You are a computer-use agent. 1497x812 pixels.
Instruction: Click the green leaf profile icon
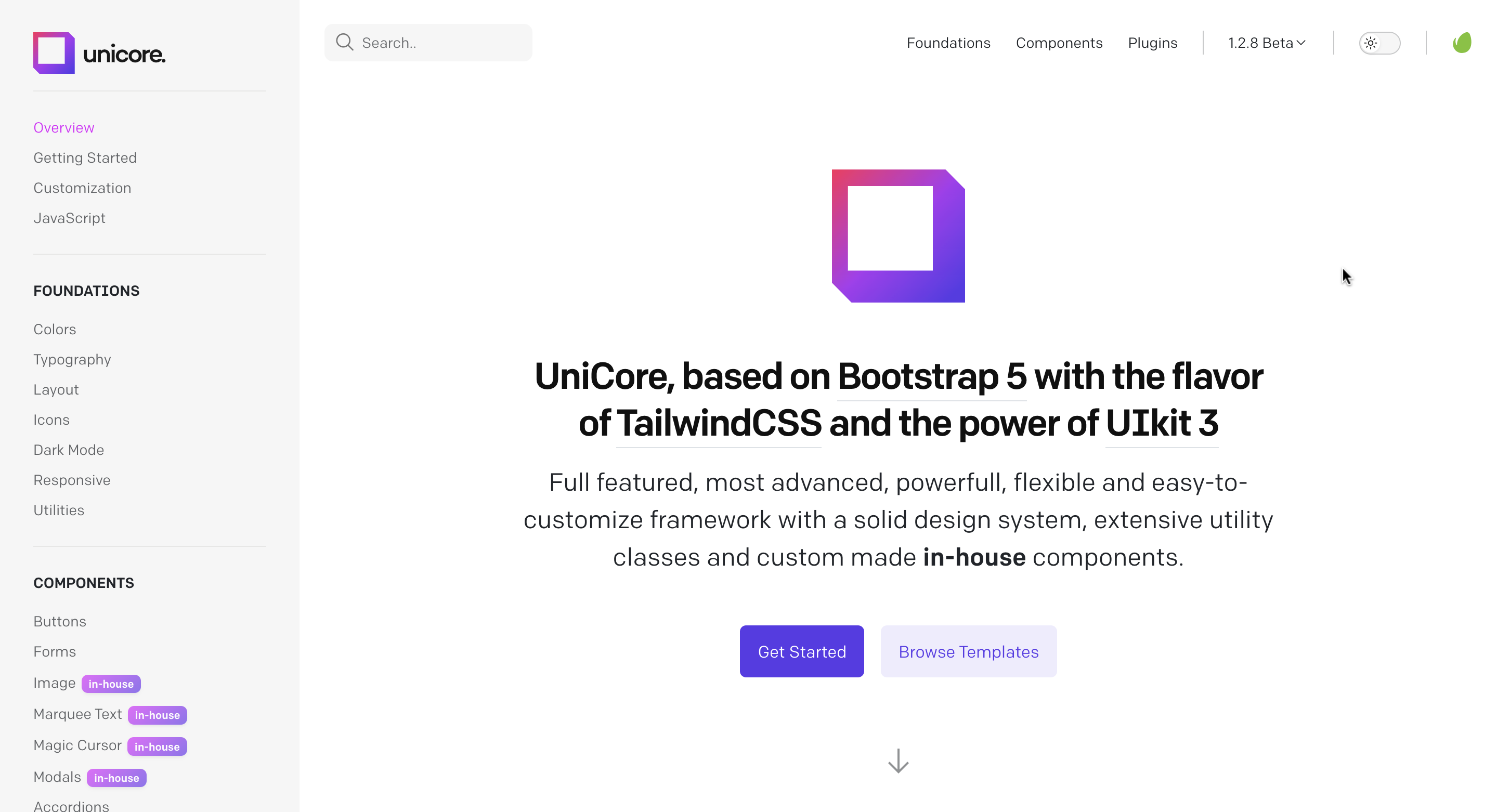pos(1462,42)
